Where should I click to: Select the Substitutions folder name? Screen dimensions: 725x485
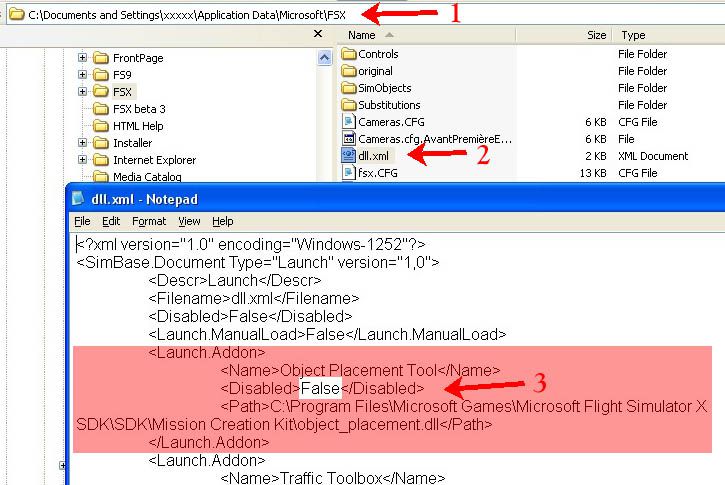pyautogui.click(x=389, y=105)
